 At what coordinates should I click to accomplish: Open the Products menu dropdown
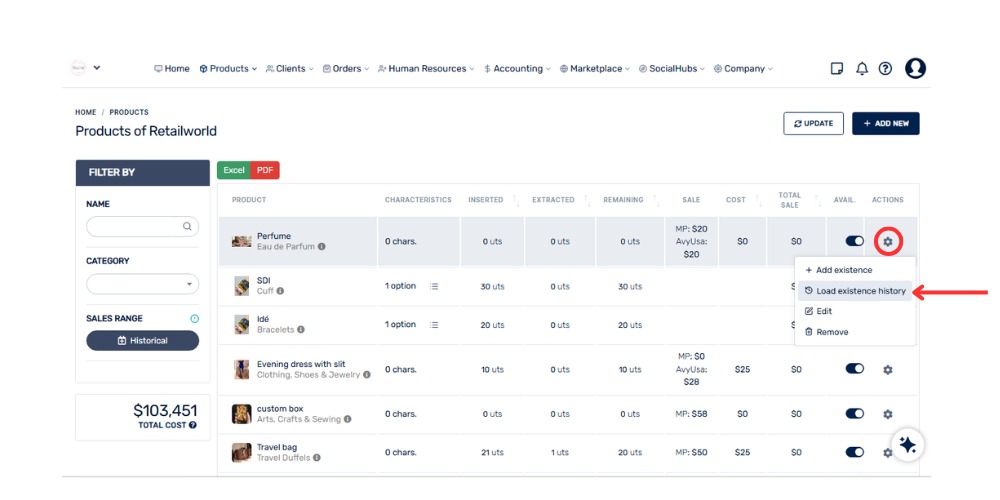pos(228,69)
